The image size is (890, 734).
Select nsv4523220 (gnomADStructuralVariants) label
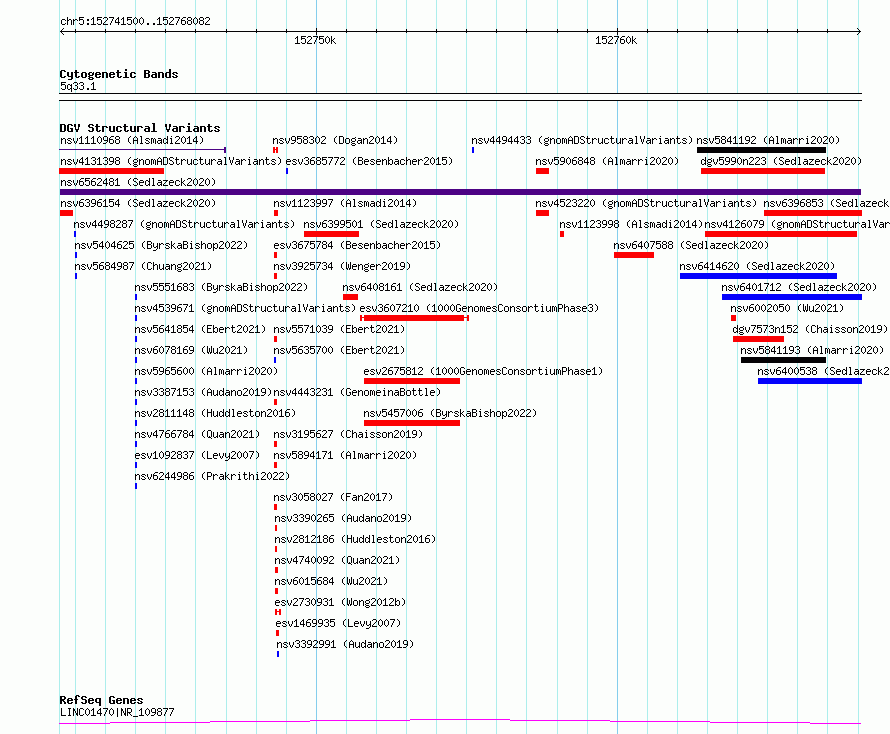646,203
